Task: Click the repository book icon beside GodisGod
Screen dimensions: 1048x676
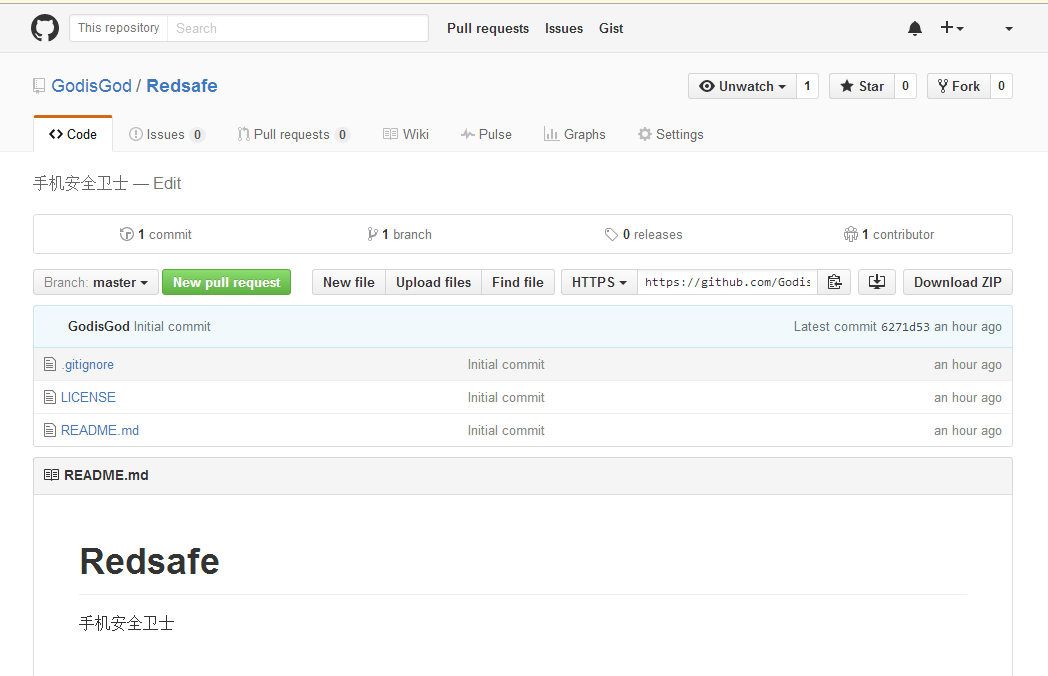Action: (x=39, y=86)
